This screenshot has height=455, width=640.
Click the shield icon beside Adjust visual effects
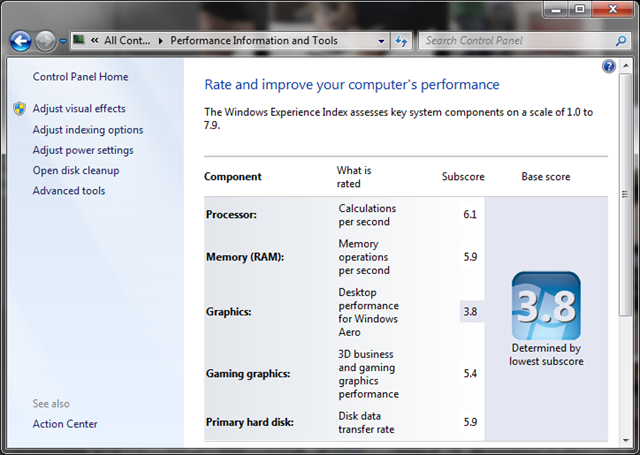coord(20,109)
